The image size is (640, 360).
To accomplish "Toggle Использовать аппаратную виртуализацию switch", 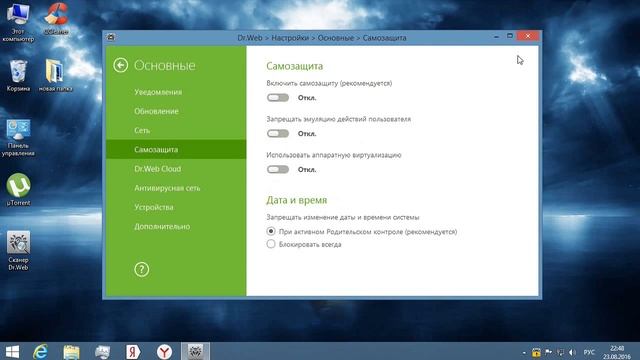I will point(278,169).
